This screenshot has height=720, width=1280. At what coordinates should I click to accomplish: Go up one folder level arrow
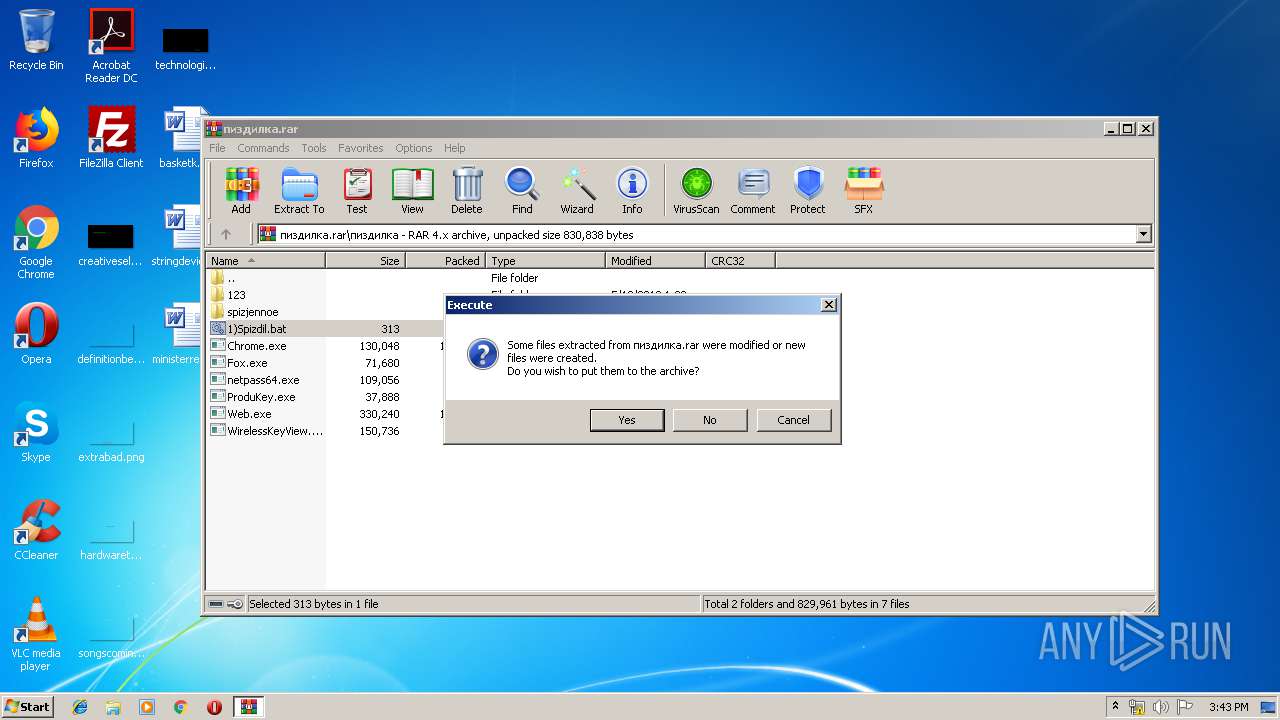(x=226, y=234)
